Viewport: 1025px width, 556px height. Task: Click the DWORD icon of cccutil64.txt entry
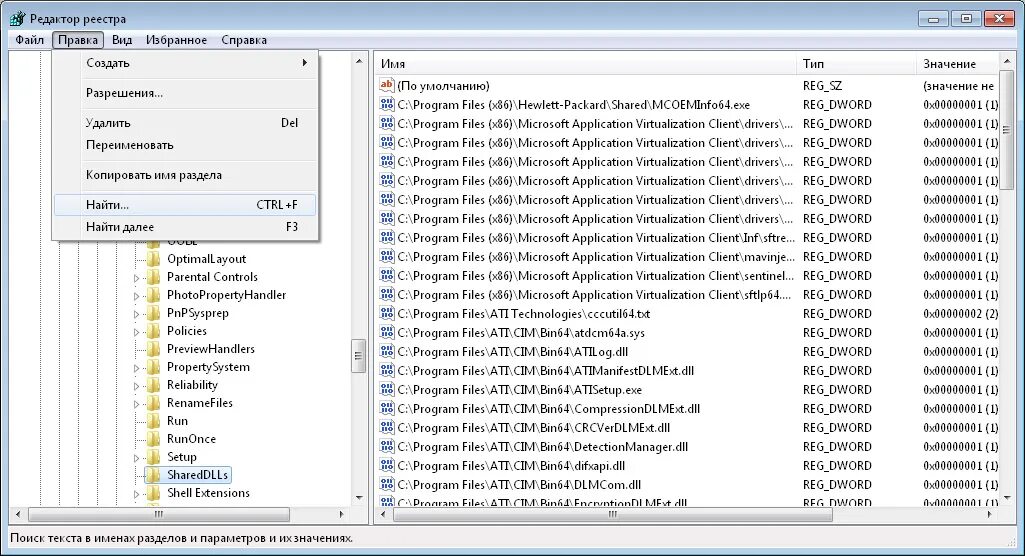pos(387,313)
